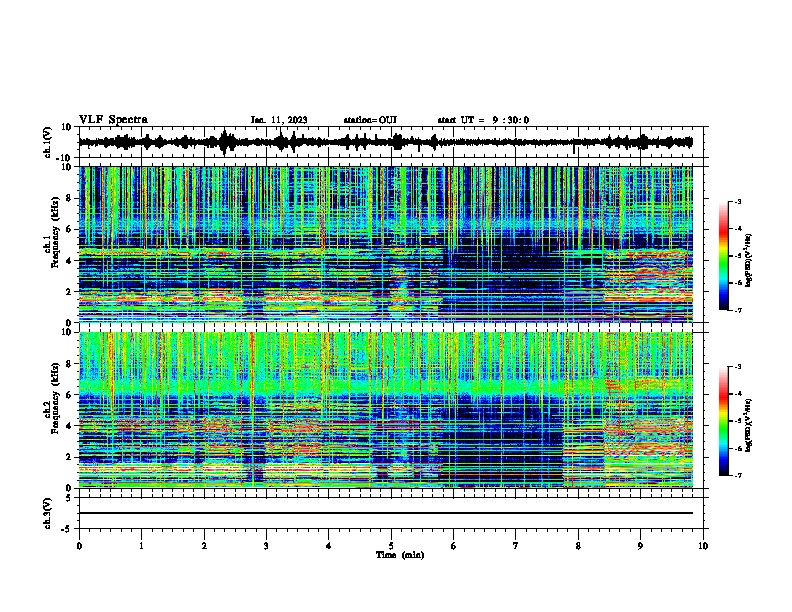Select the "Jan. 11, 2023" date text
This screenshot has height=612, width=792.
pyautogui.click(x=279, y=120)
